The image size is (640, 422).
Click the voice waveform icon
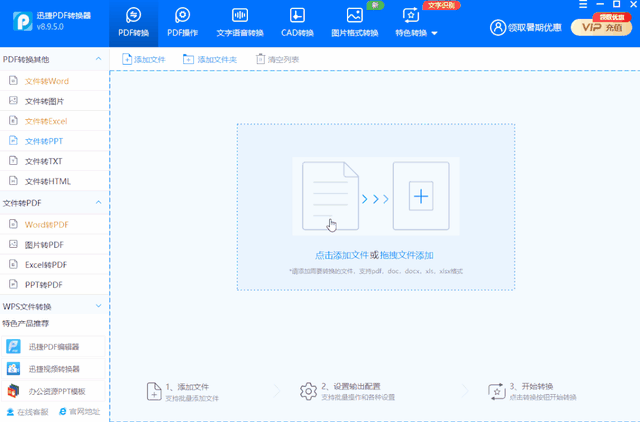tap(240, 15)
